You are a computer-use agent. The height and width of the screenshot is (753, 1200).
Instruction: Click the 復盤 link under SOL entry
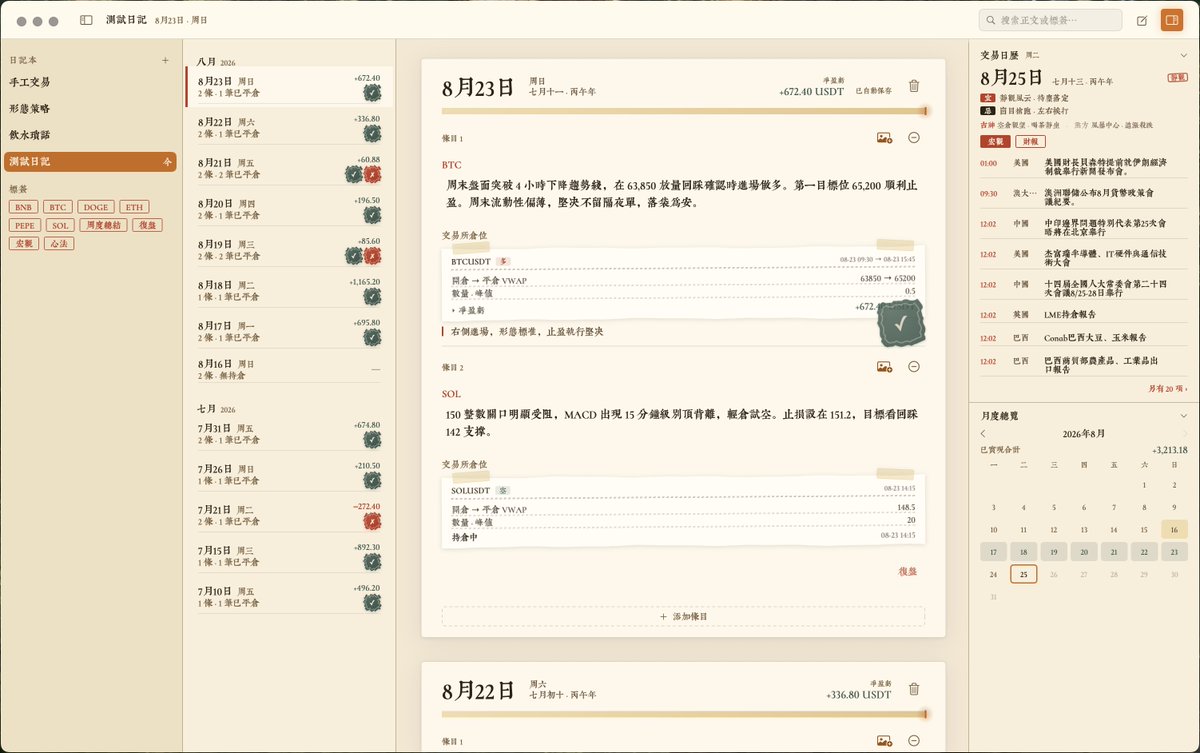coord(908,571)
